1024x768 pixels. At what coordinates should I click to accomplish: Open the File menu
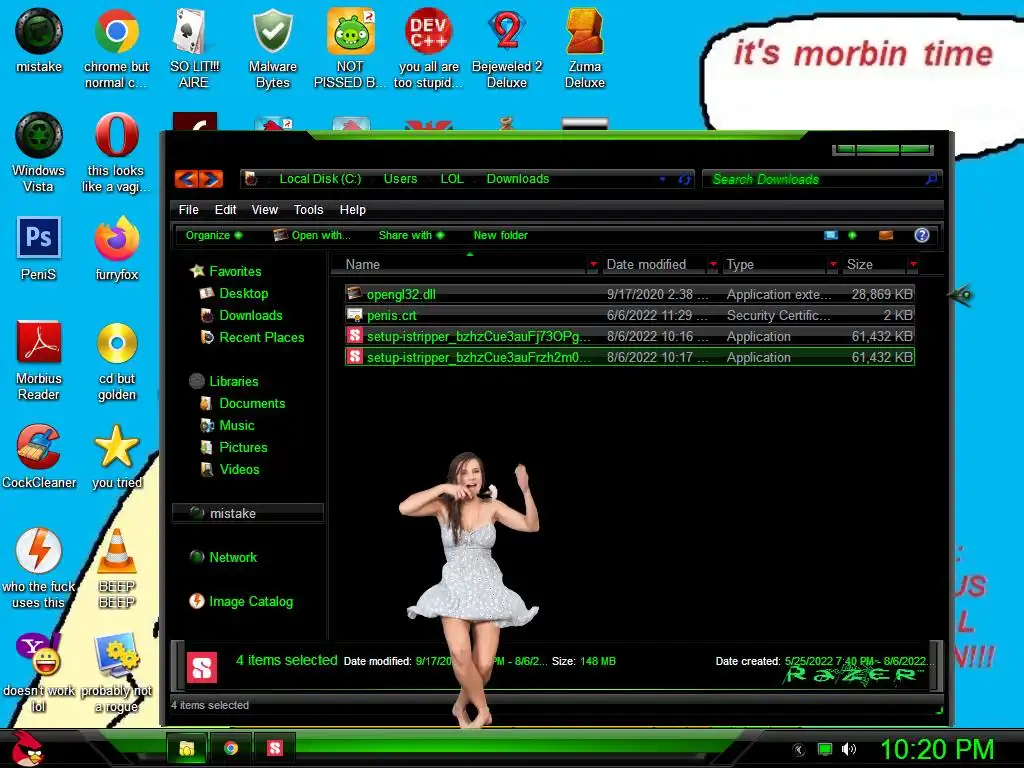point(188,210)
